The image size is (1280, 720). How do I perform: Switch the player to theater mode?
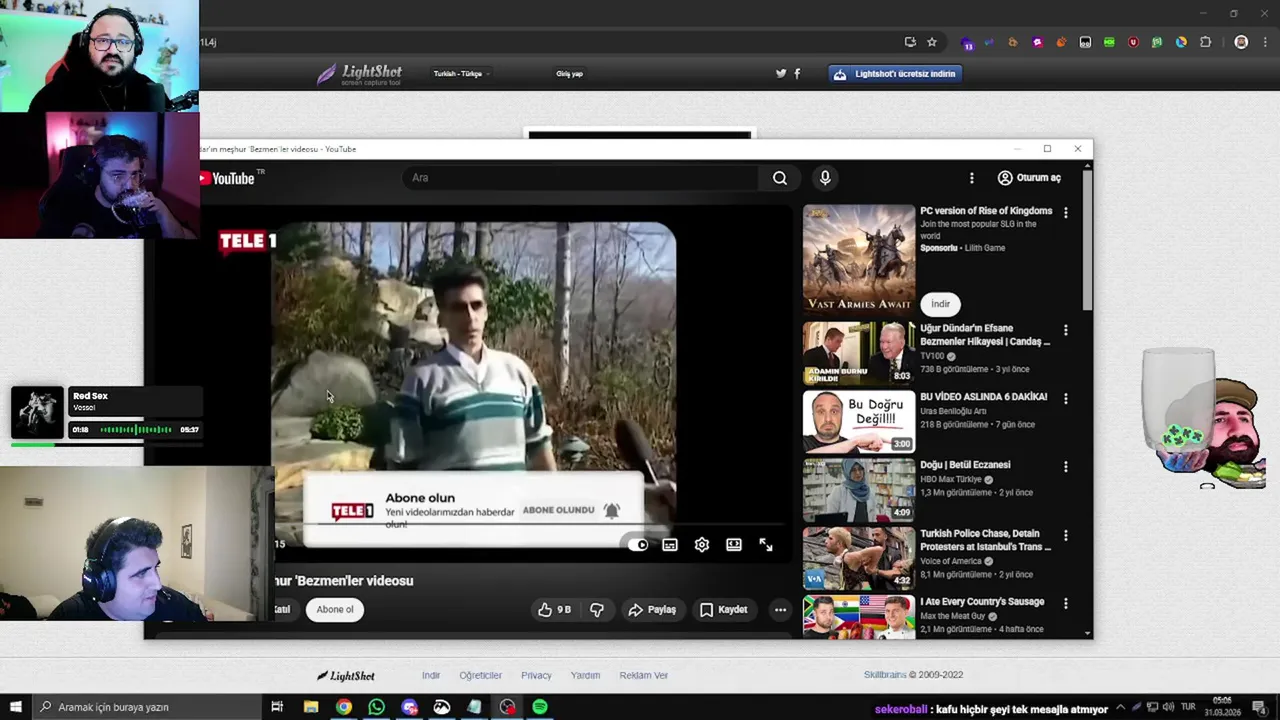(734, 545)
